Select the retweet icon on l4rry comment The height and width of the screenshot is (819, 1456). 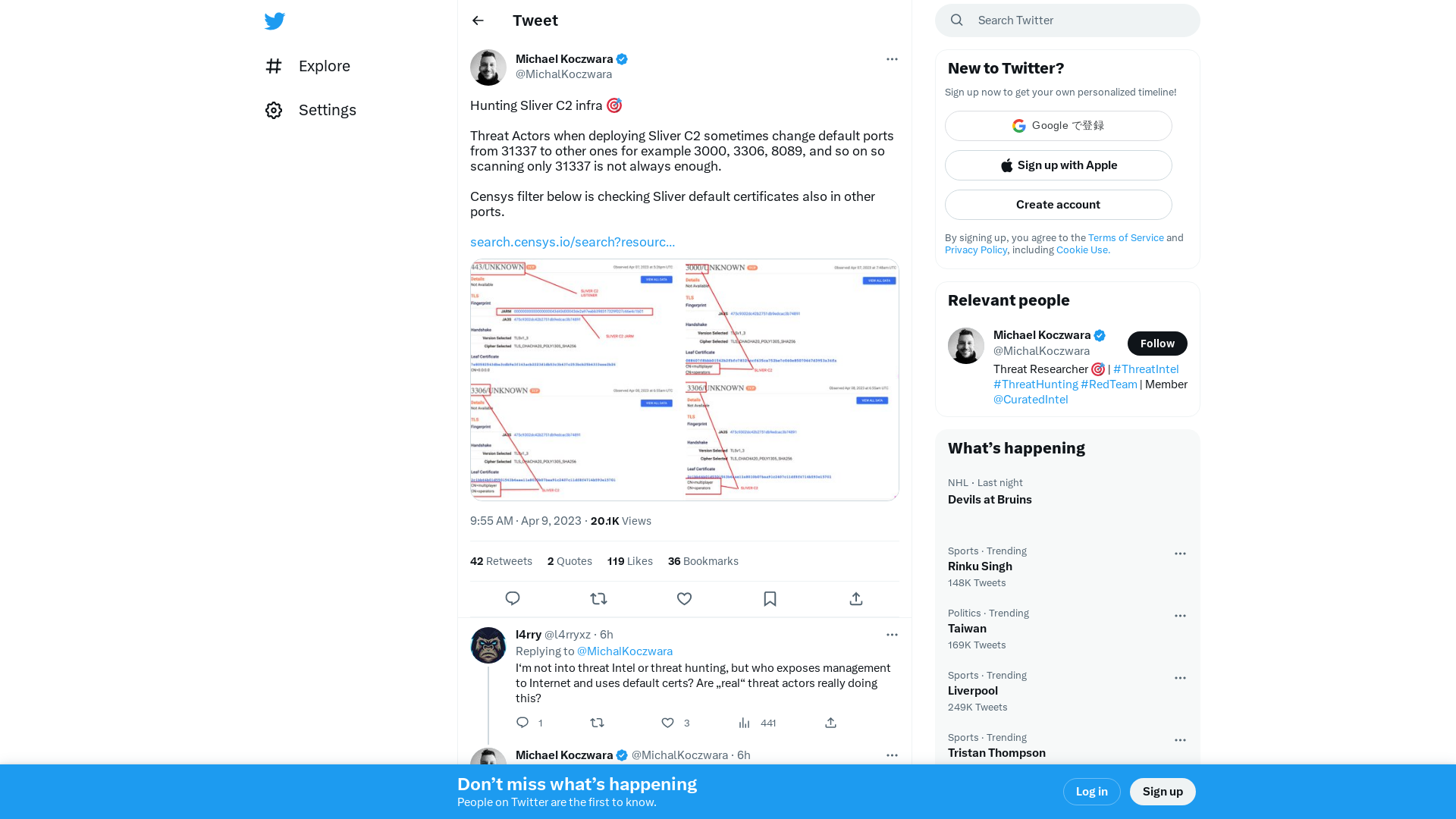tap(597, 722)
